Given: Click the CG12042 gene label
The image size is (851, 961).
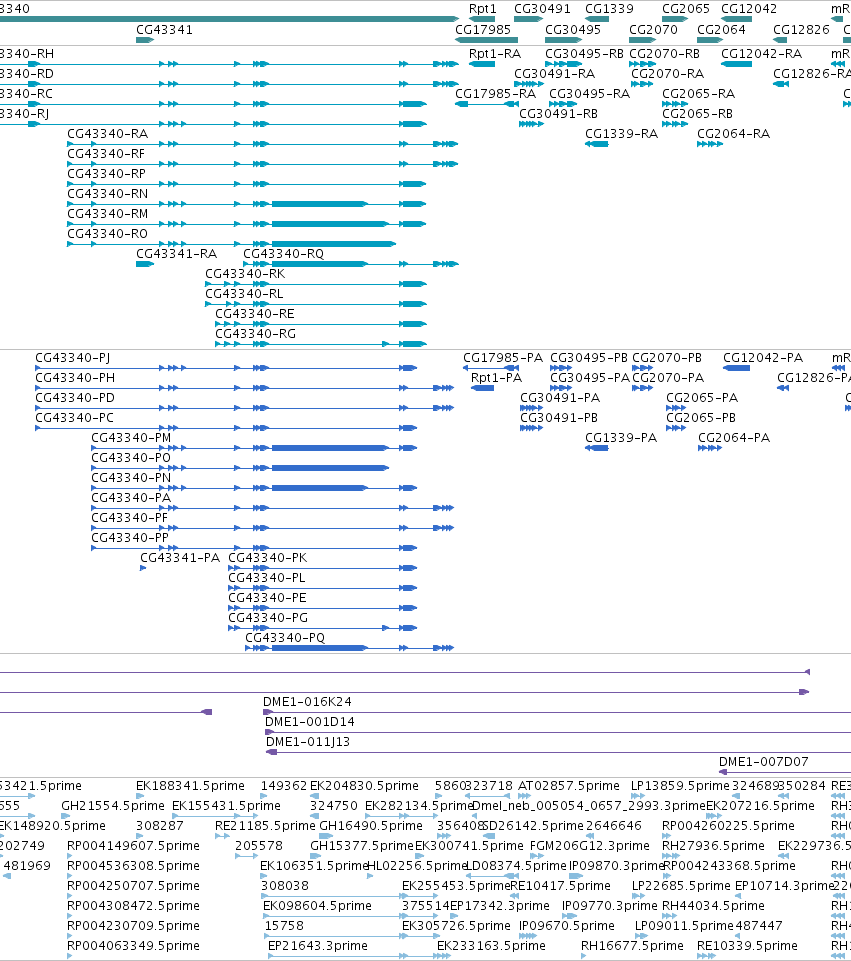Looking at the screenshot, I should pos(749,9).
